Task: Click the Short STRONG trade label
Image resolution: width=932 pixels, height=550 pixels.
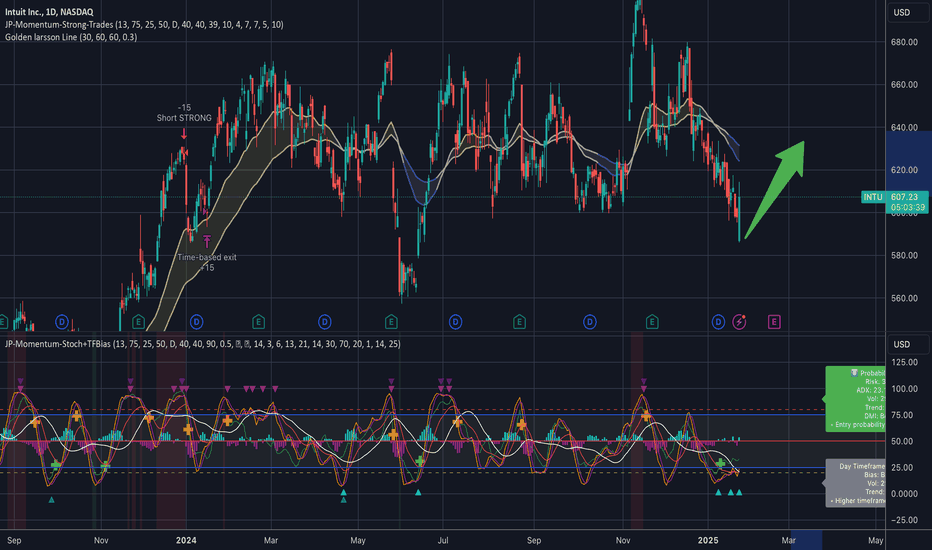Action: pos(184,118)
